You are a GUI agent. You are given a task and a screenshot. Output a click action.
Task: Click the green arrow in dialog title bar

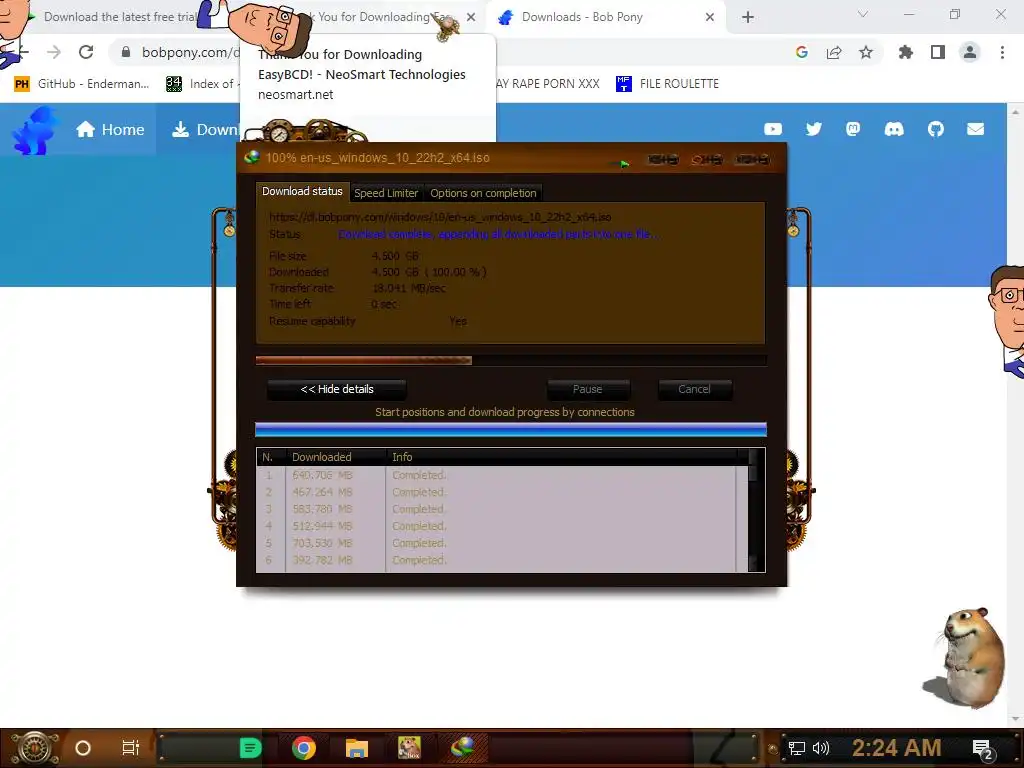[624, 164]
